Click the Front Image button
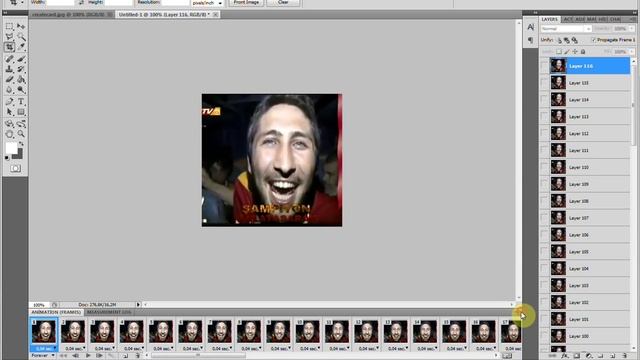This screenshot has height=360, width=640. (x=246, y=2)
